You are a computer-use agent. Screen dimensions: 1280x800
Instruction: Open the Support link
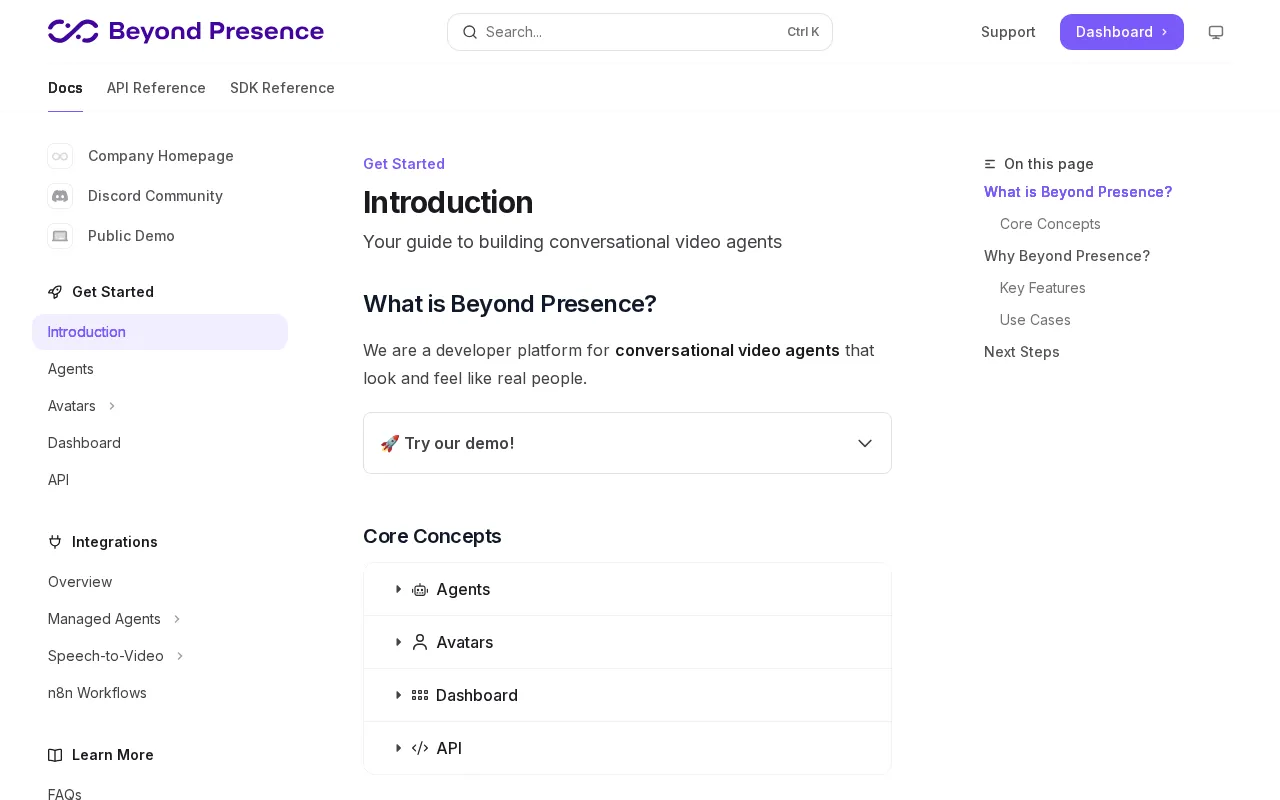click(1008, 32)
